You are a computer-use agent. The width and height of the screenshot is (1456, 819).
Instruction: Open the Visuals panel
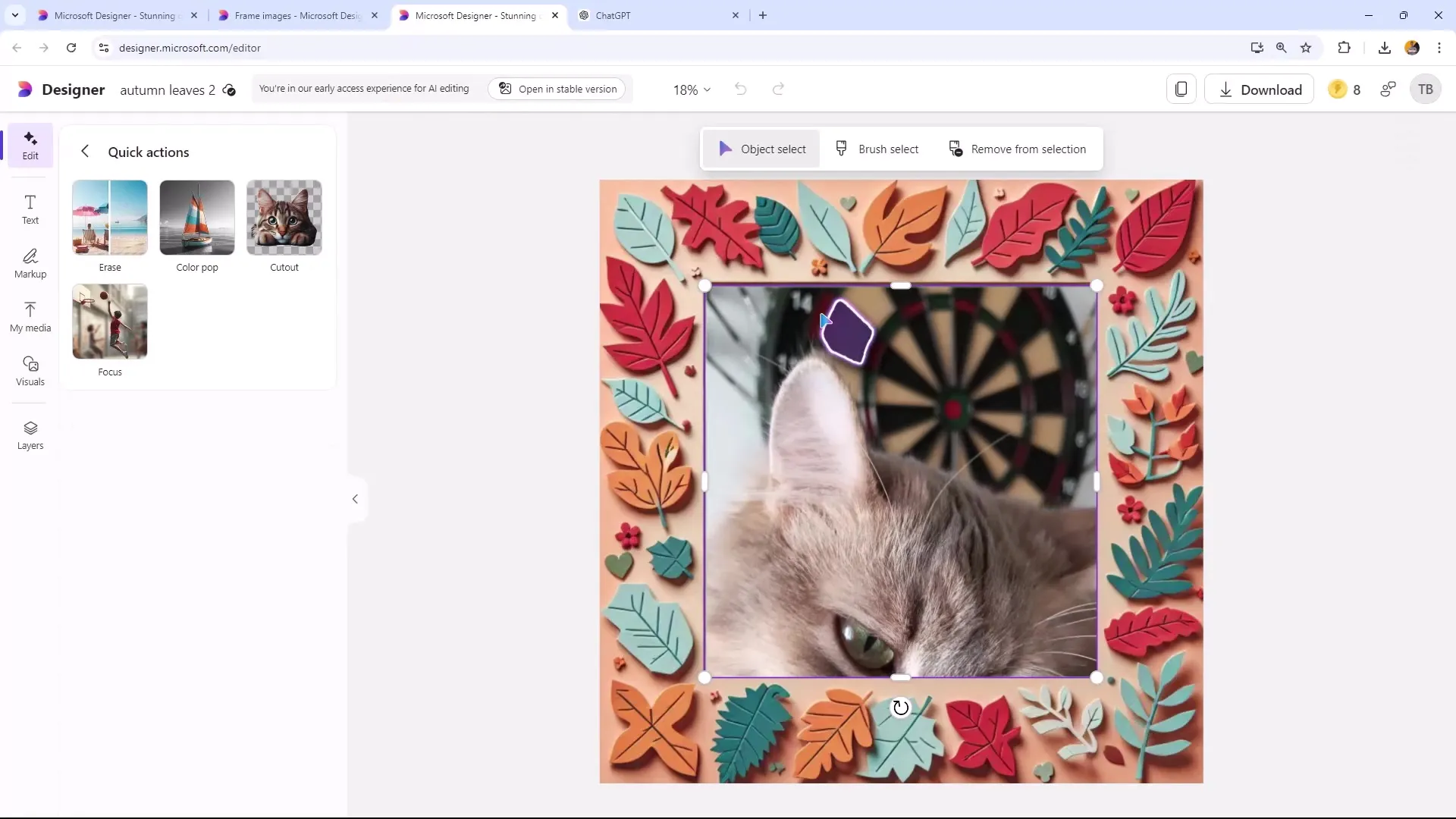coord(29,371)
